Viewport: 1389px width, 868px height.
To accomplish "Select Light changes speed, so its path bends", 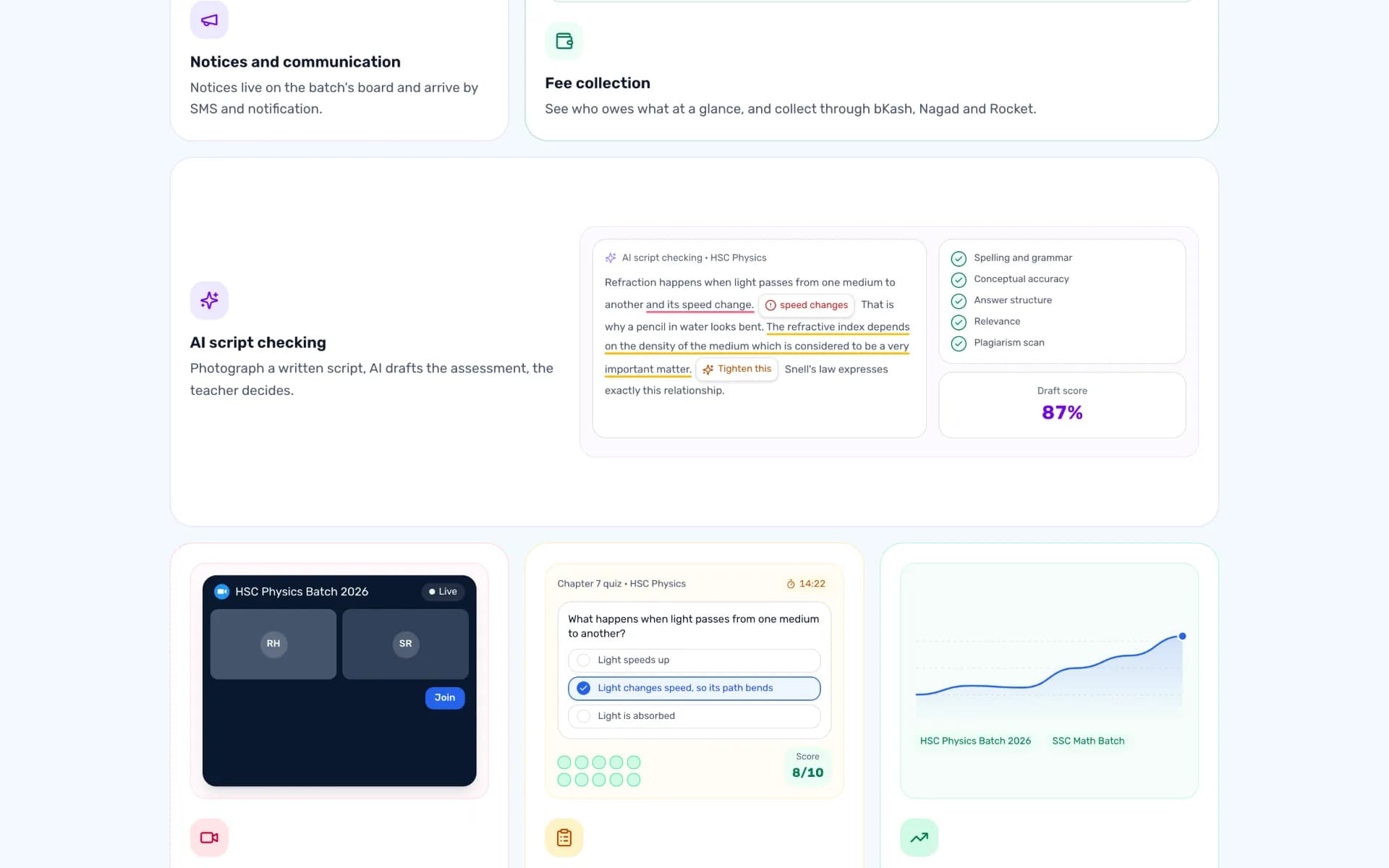I will pos(694,688).
